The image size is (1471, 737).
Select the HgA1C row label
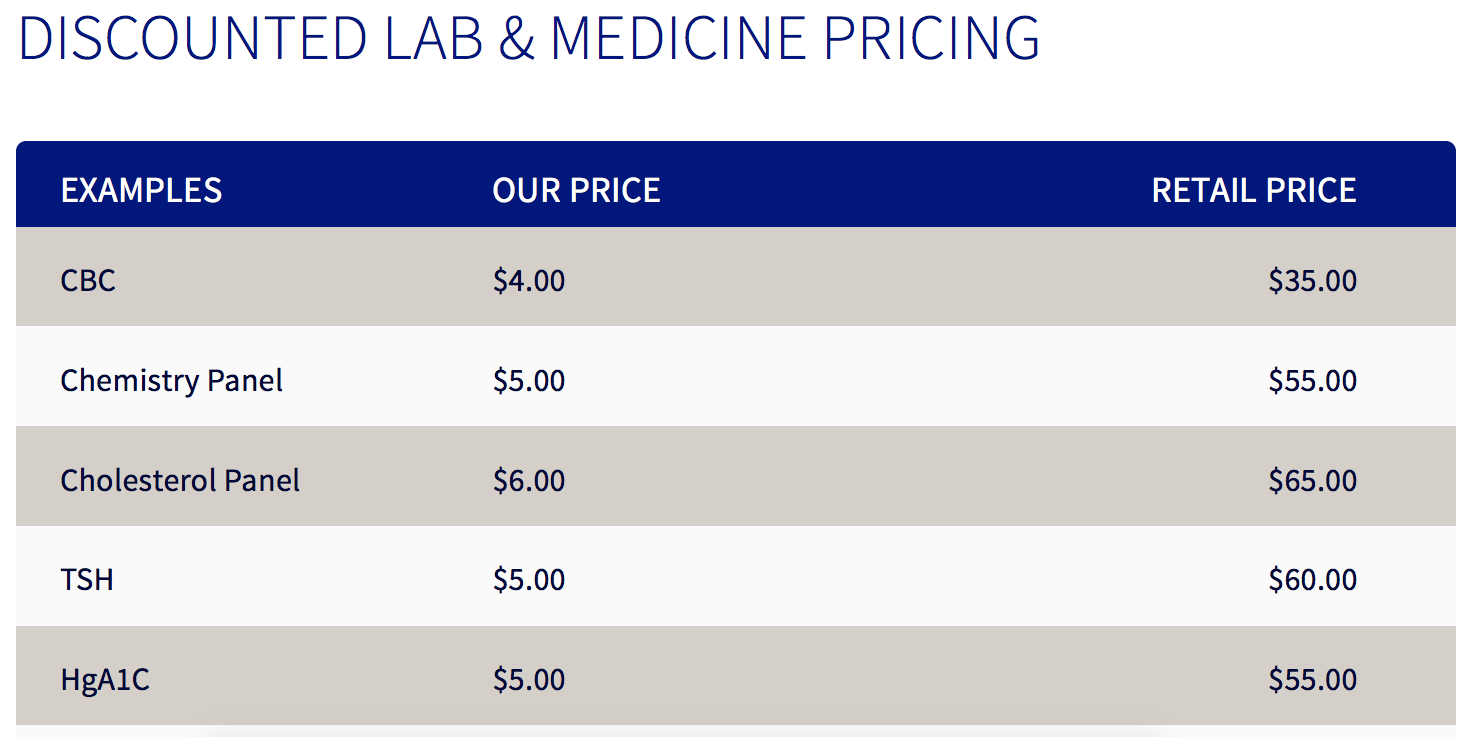point(105,681)
